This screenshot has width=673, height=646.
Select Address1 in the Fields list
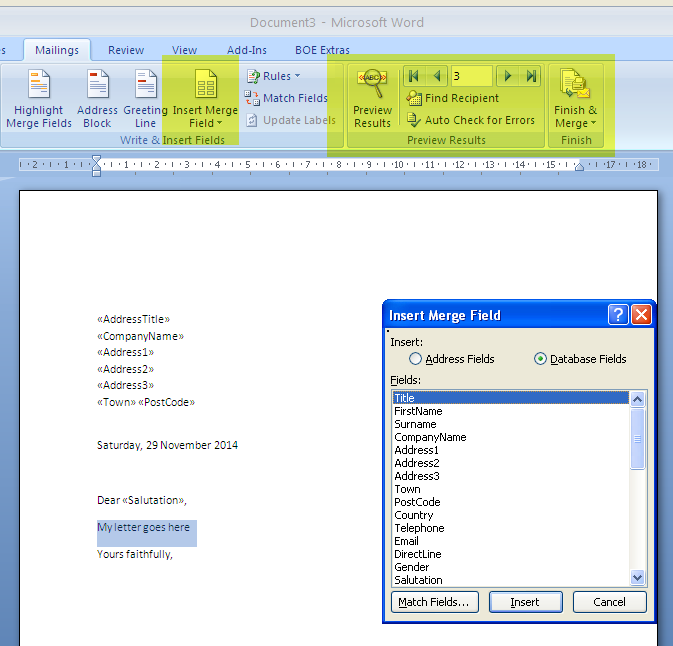(x=511, y=450)
